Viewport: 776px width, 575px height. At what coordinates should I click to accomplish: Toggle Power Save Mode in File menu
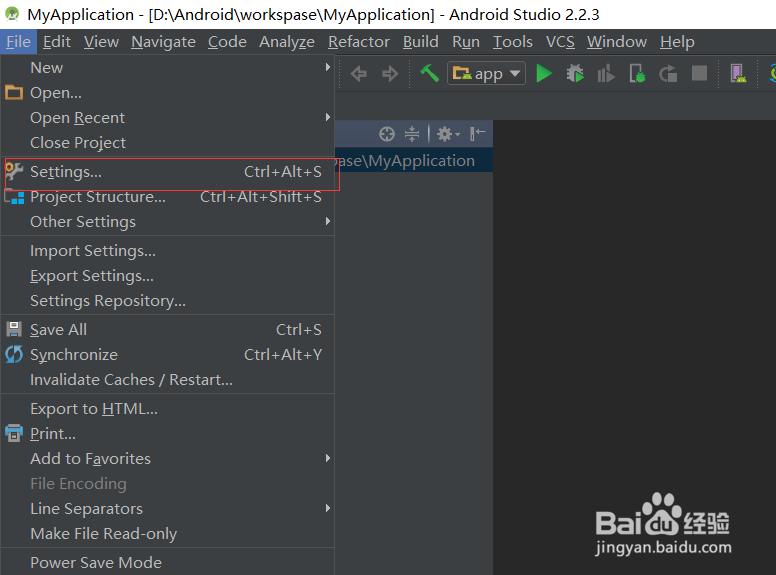pos(167,562)
